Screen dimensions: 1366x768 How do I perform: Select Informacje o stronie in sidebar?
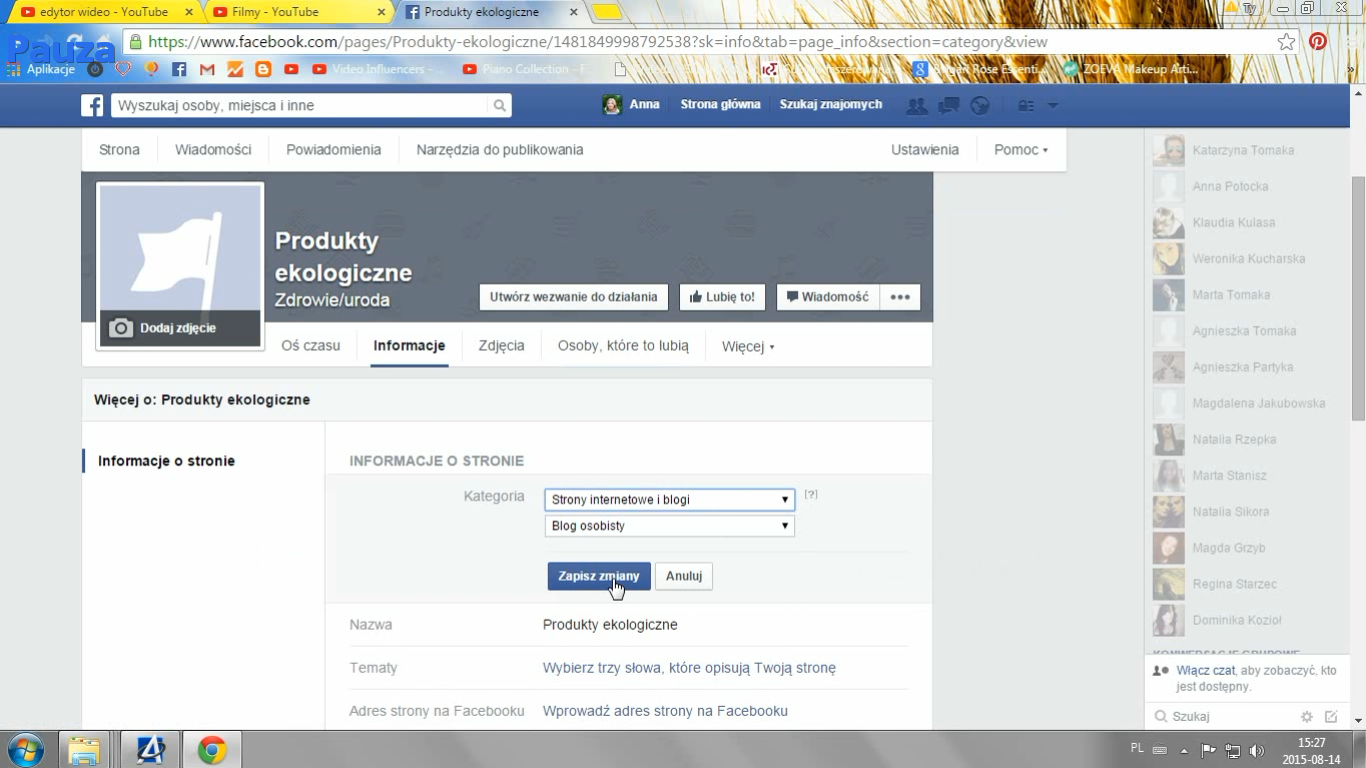166,461
